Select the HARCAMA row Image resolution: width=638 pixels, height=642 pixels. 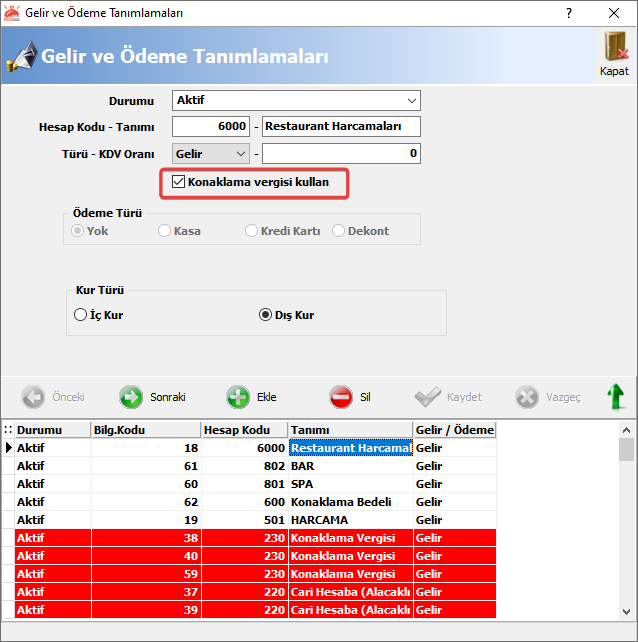256,520
